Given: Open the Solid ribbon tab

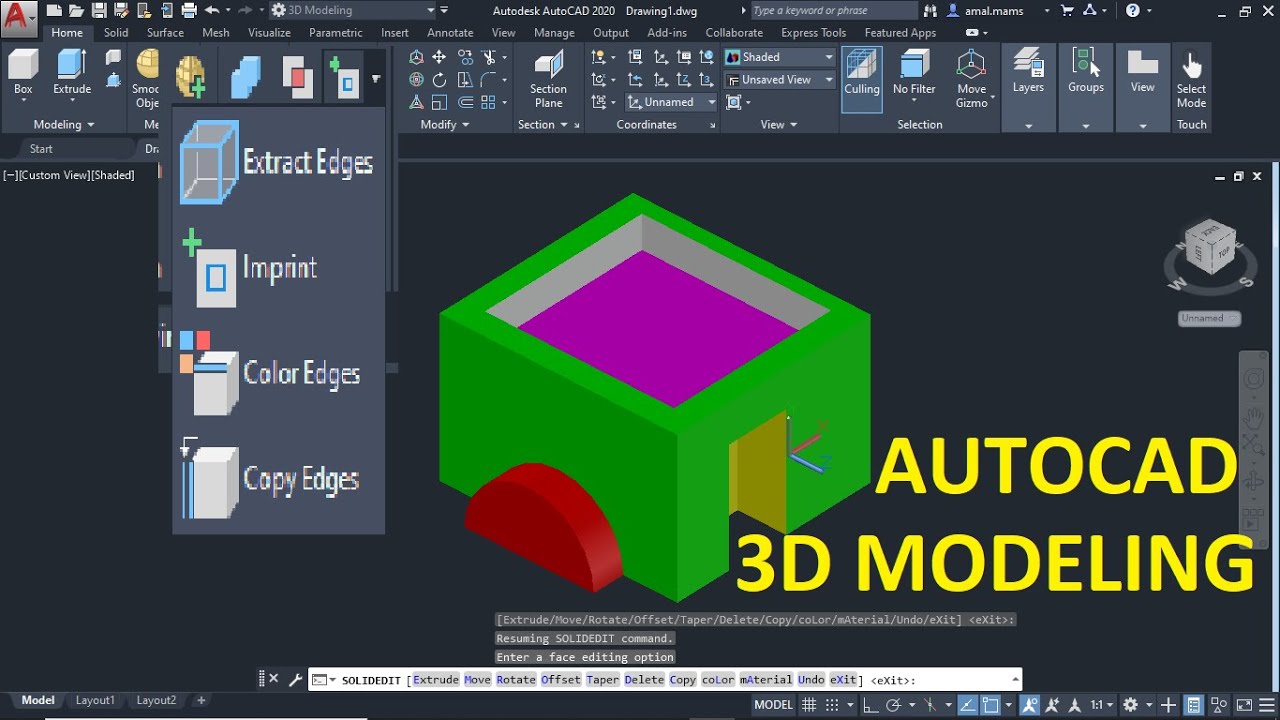Looking at the screenshot, I should point(116,33).
